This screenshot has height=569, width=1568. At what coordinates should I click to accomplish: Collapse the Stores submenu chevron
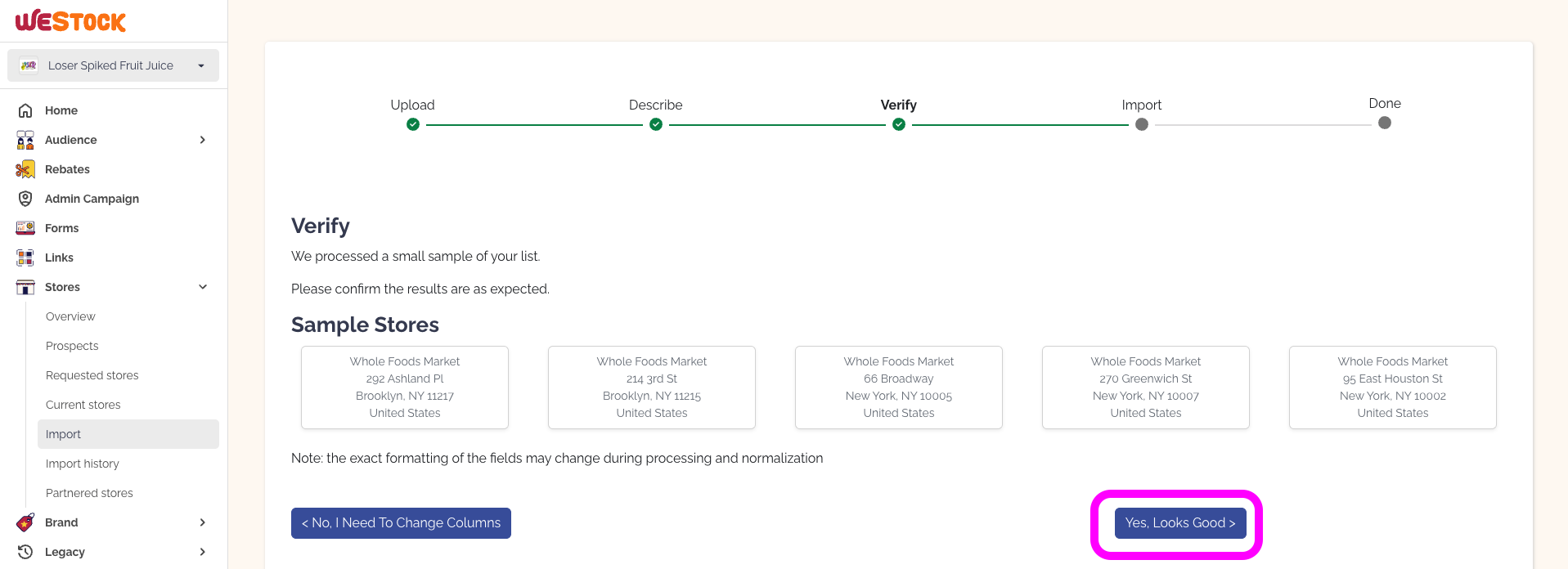(x=202, y=287)
